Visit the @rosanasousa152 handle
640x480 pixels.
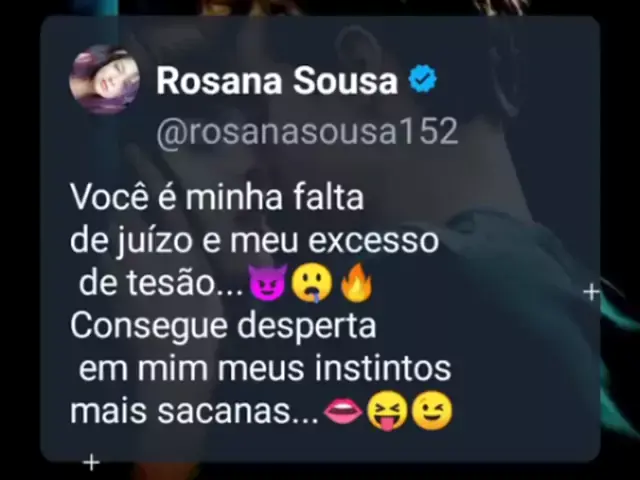tap(307, 131)
